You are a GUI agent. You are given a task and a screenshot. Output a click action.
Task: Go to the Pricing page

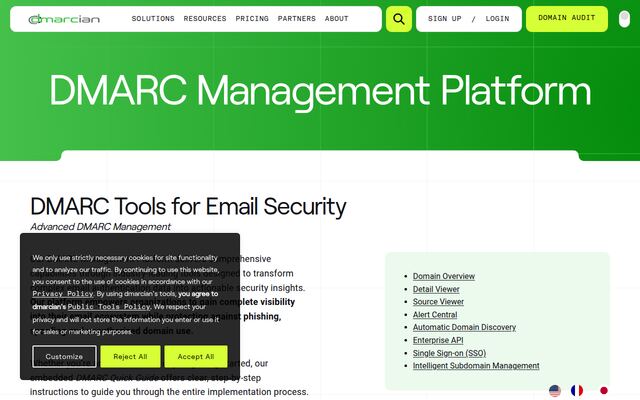coord(252,19)
